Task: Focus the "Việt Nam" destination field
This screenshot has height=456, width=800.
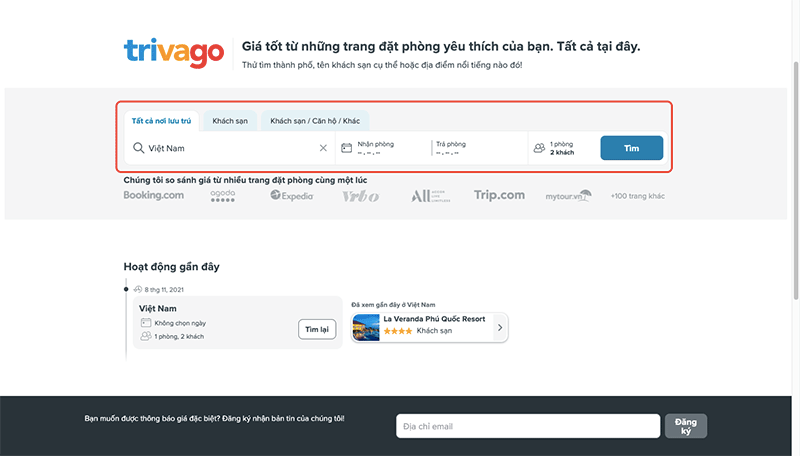Action: [230, 148]
